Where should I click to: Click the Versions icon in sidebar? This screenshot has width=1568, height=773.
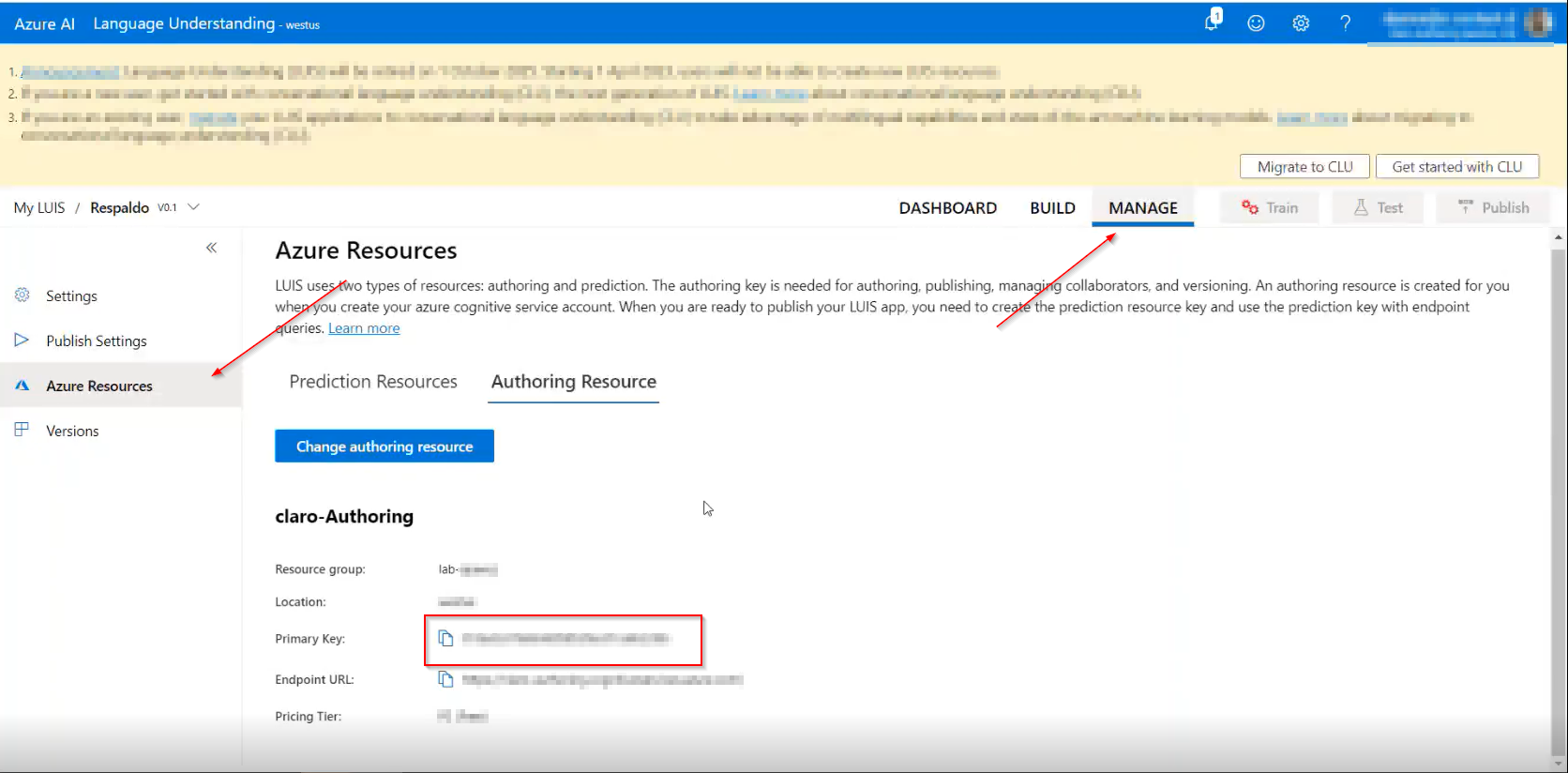23,430
